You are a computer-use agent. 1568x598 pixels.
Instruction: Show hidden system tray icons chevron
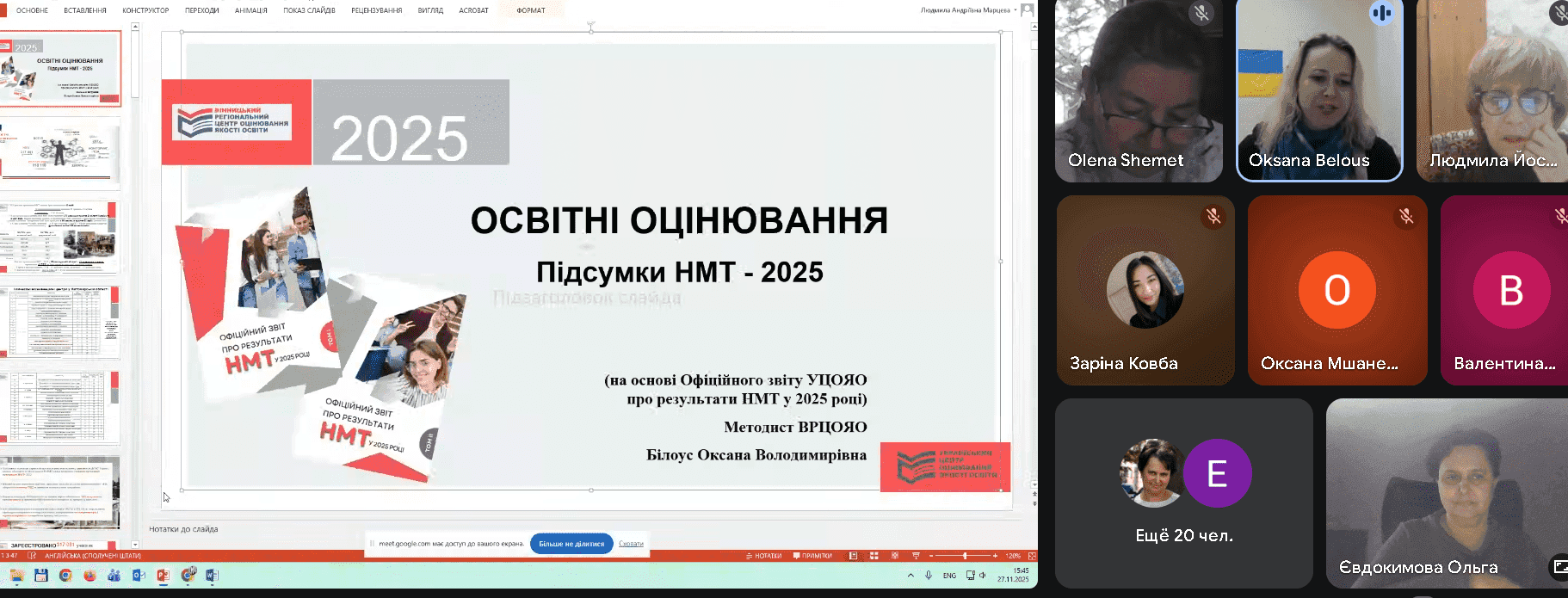click(911, 576)
